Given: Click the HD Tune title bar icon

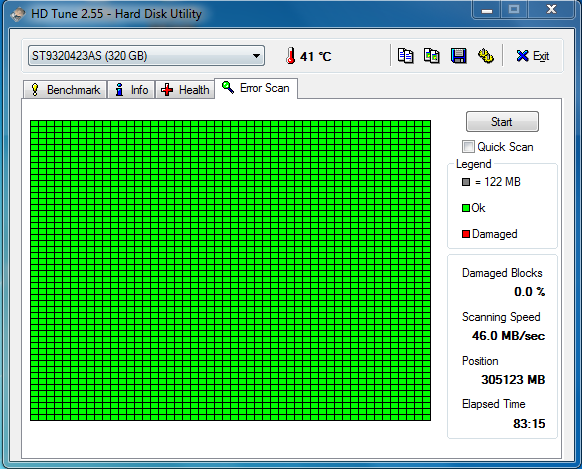Looking at the screenshot, I should (x=18, y=14).
